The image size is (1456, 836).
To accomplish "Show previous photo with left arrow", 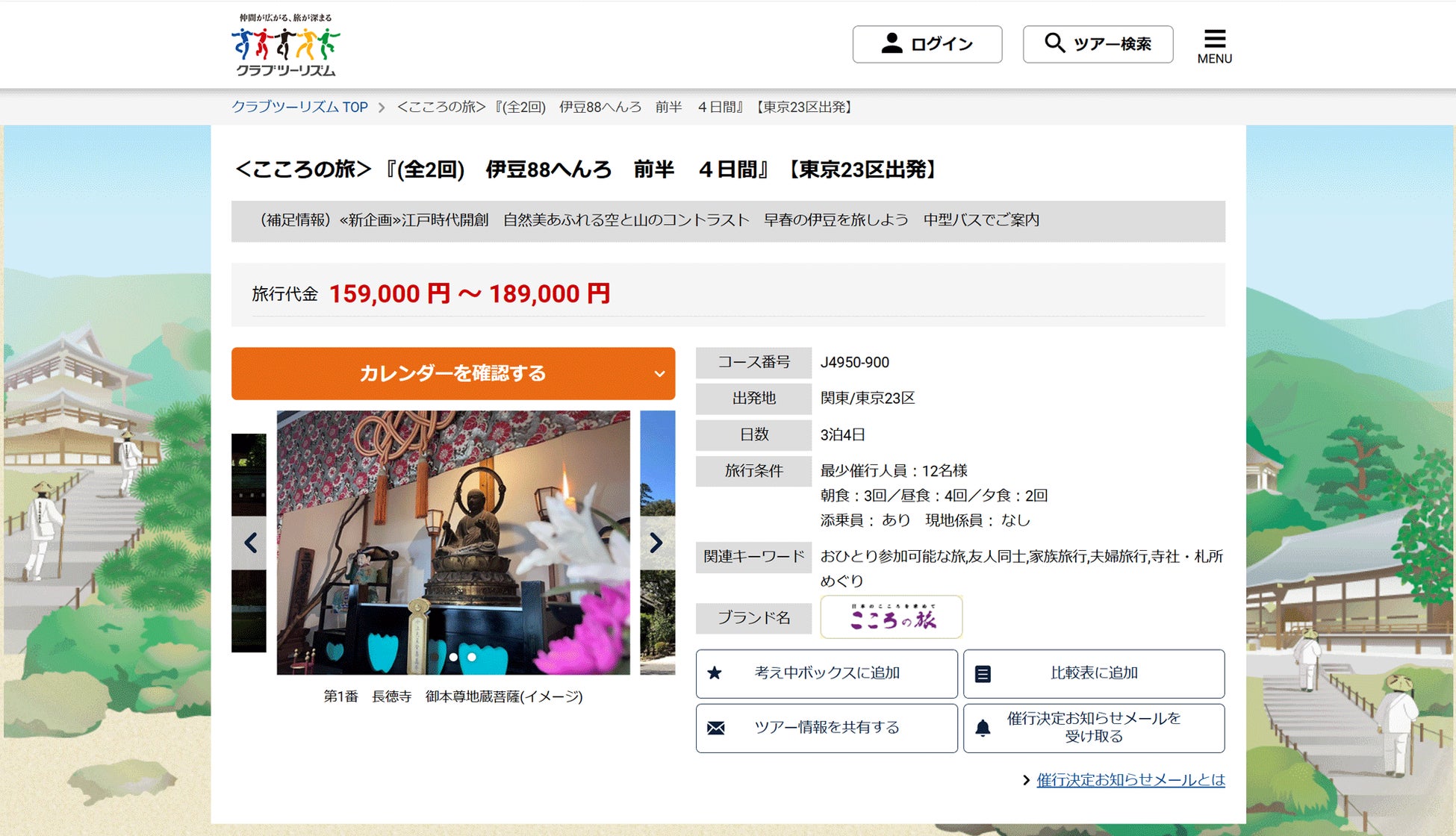I will pos(250,543).
